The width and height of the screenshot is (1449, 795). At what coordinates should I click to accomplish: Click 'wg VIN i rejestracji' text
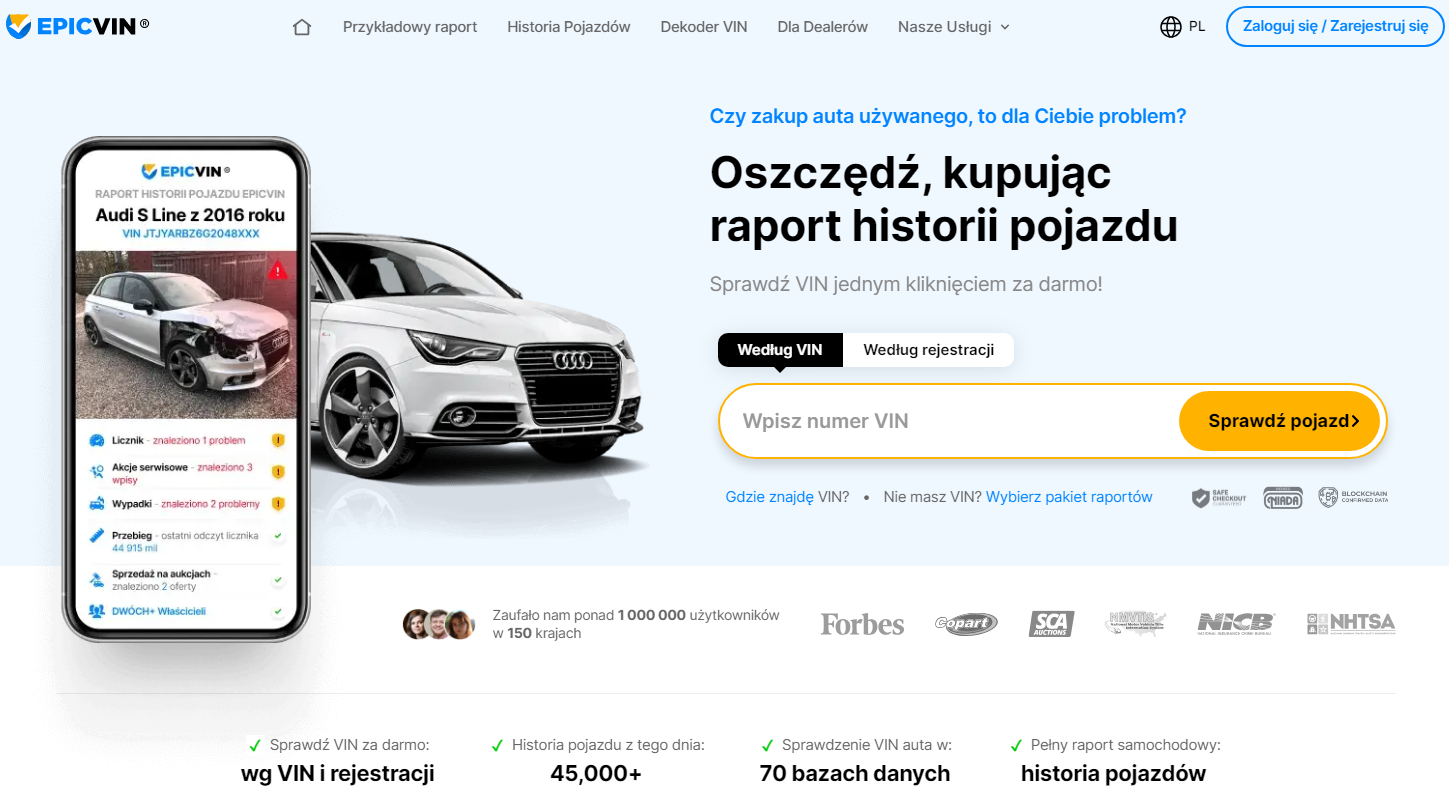pos(338,774)
